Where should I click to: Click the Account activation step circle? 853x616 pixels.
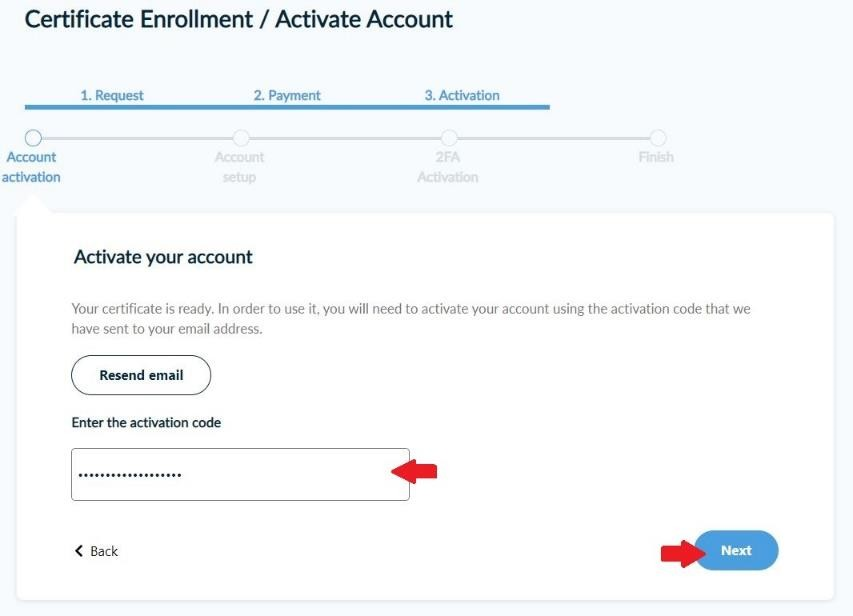tap(33, 138)
